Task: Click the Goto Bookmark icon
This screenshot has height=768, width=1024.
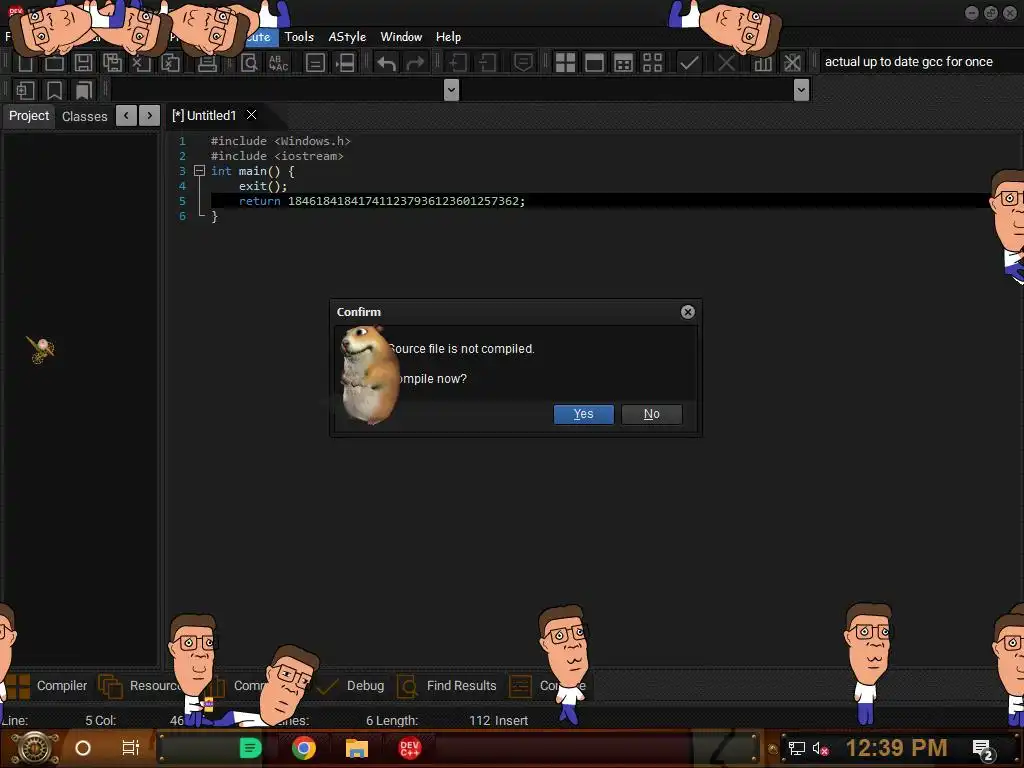Action: 84,90
